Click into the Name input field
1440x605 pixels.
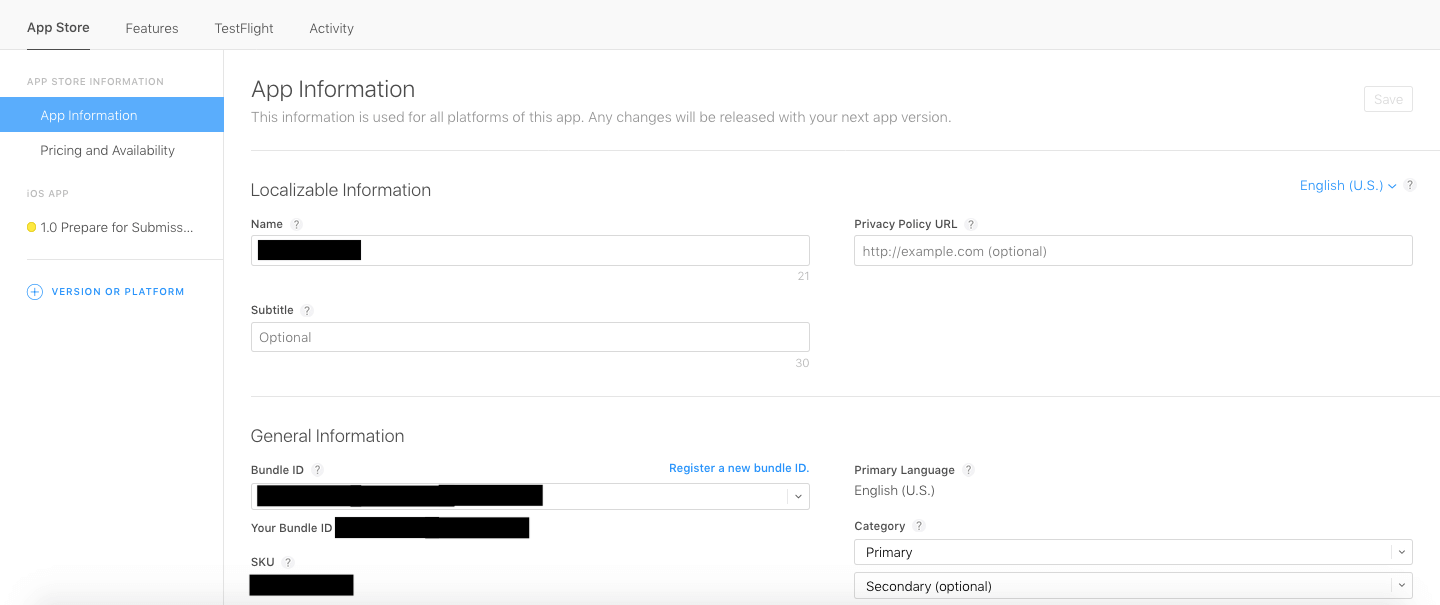[x=530, y=251]
